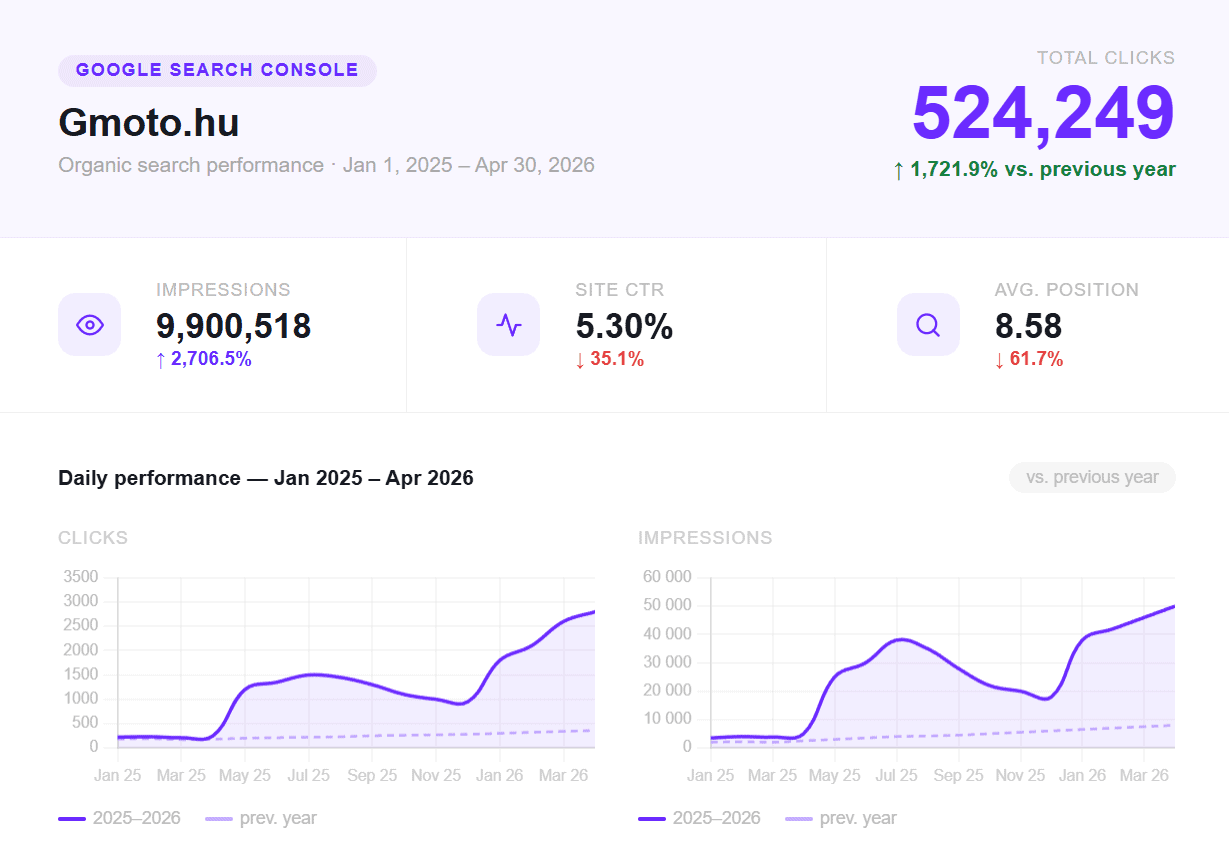Click the Clicks chart title
The width and height of the screenshot is (1229, 868).
(93, 538)
